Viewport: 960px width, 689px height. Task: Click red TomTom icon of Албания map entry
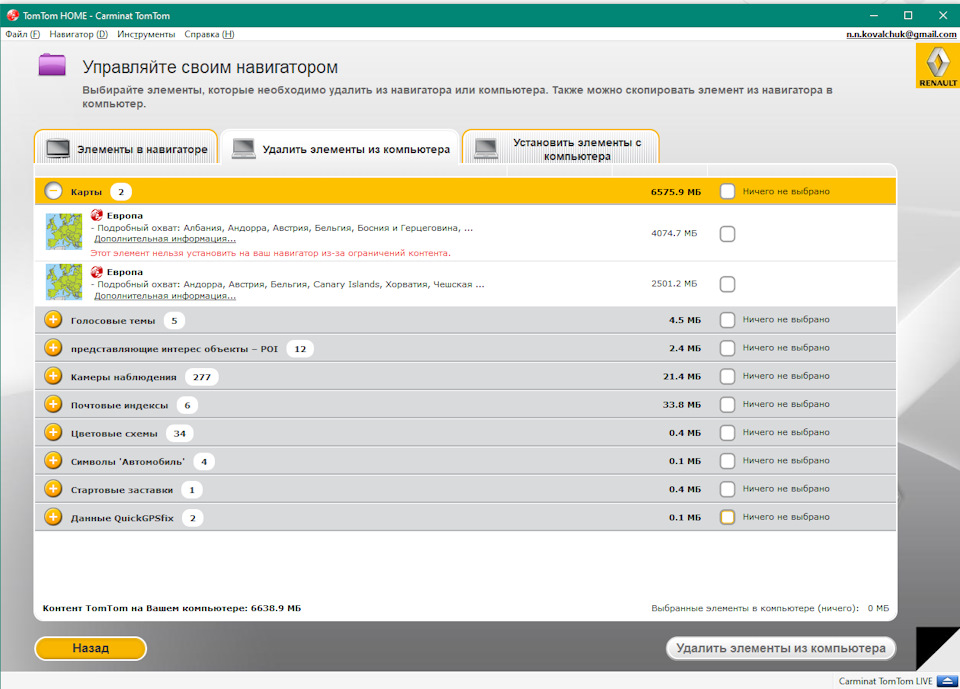tap(97, 215)
